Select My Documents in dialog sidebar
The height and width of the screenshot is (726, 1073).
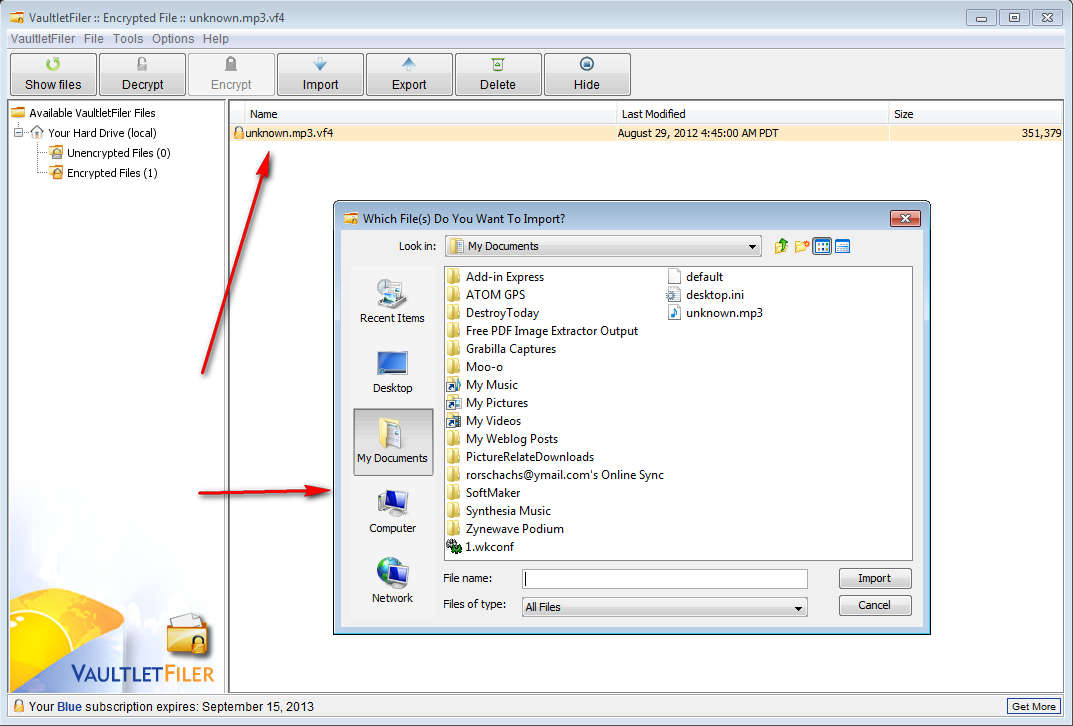pos(393,442)
